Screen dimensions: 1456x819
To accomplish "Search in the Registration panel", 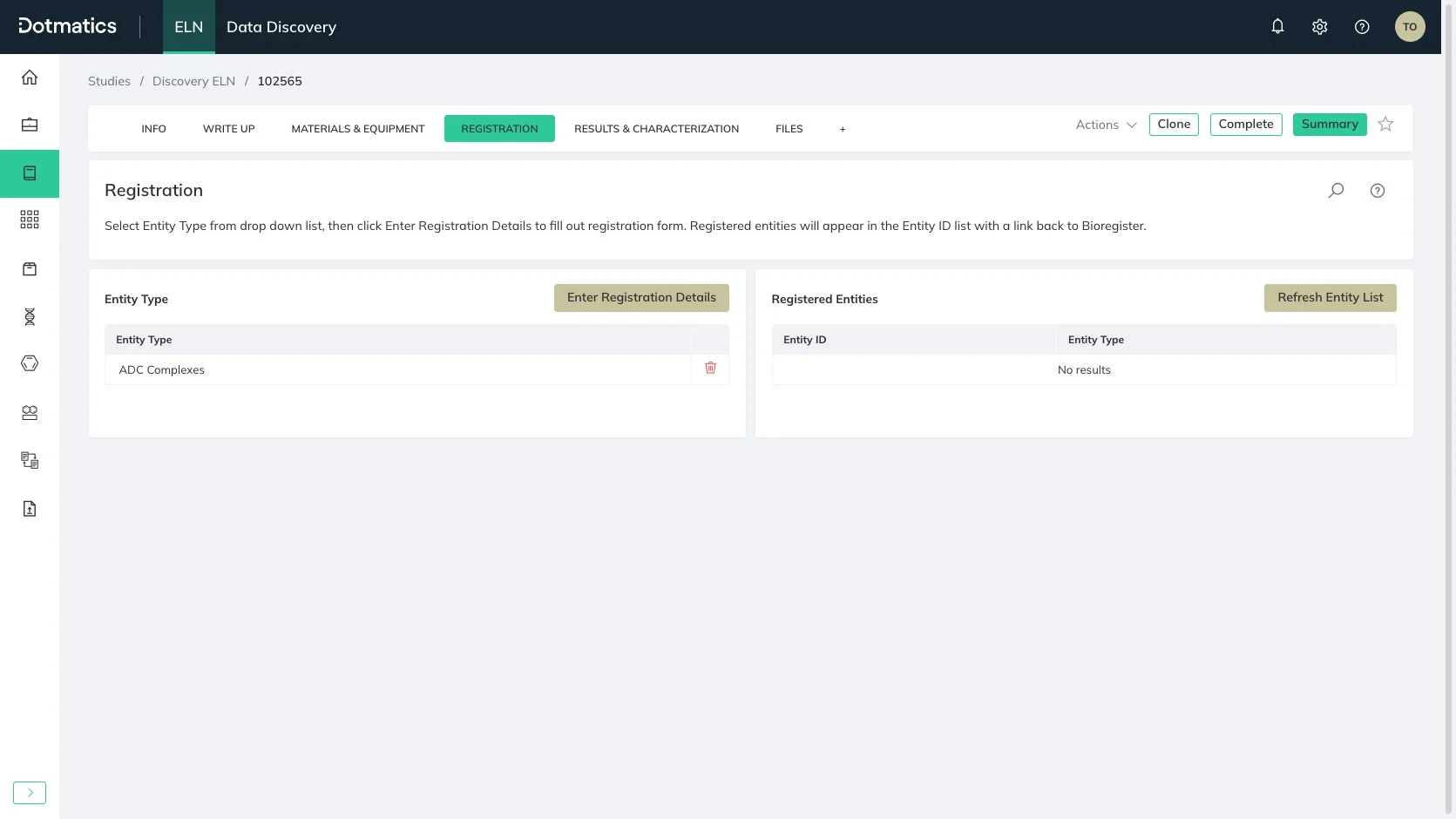I will click(1336, 191).
